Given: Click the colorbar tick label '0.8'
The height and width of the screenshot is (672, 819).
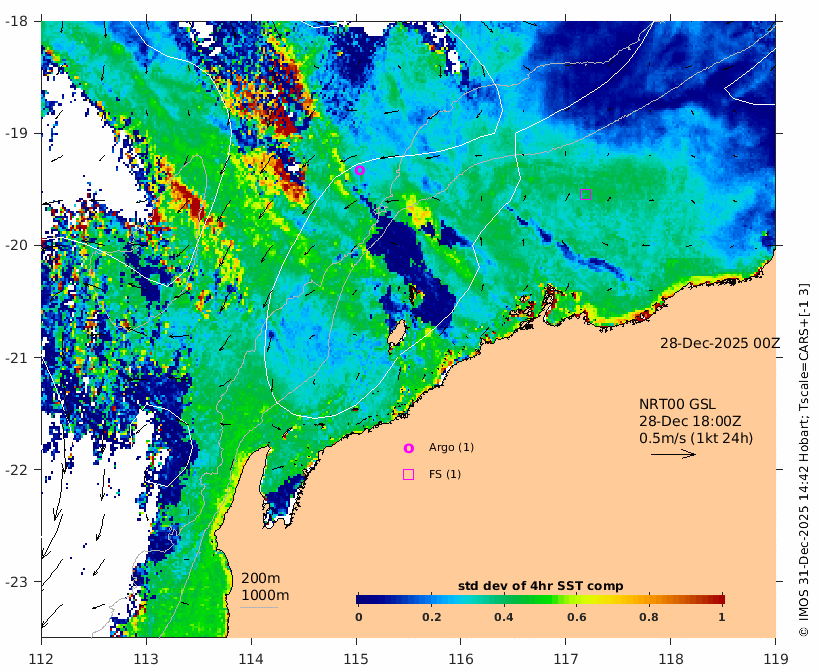Looking at the screenshot, I should pos(649,617).
